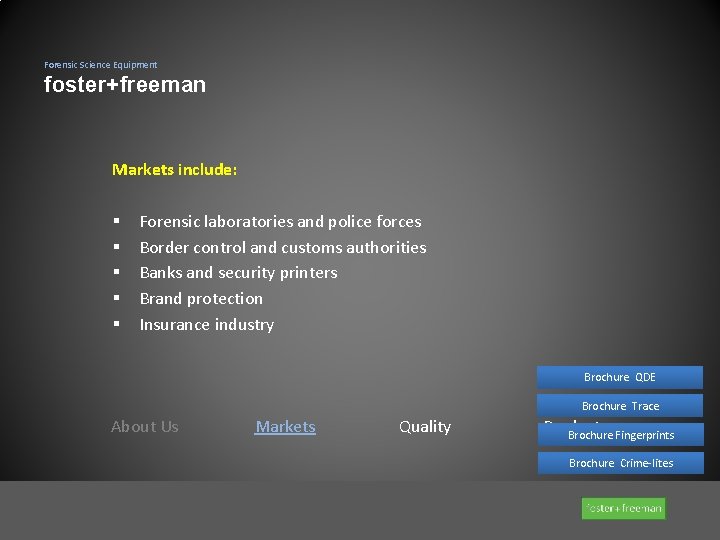
Task: Open the Brochure Crime-lites button
Action: tap(621, 463)
